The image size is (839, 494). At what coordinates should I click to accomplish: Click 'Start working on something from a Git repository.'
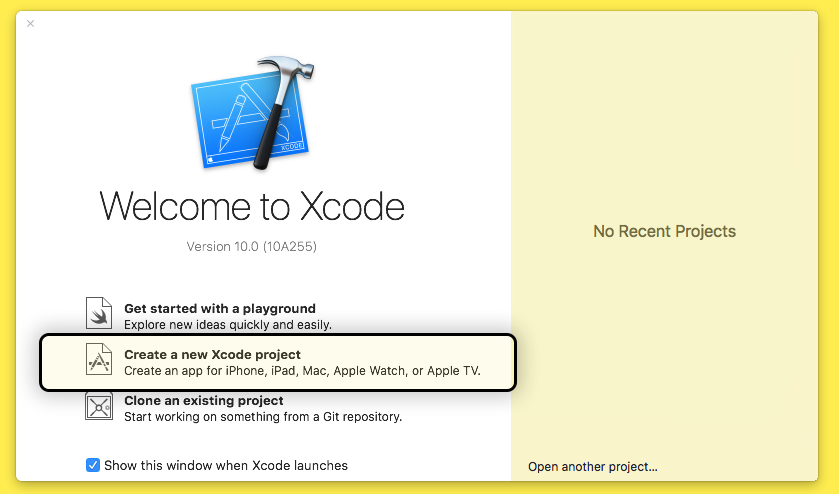pos(263,417)
